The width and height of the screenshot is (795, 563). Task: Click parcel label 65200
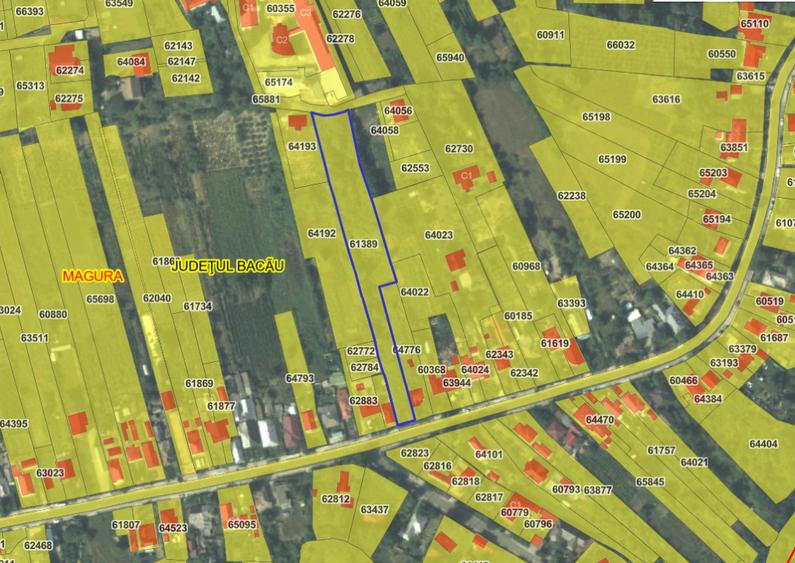[627, 215]
